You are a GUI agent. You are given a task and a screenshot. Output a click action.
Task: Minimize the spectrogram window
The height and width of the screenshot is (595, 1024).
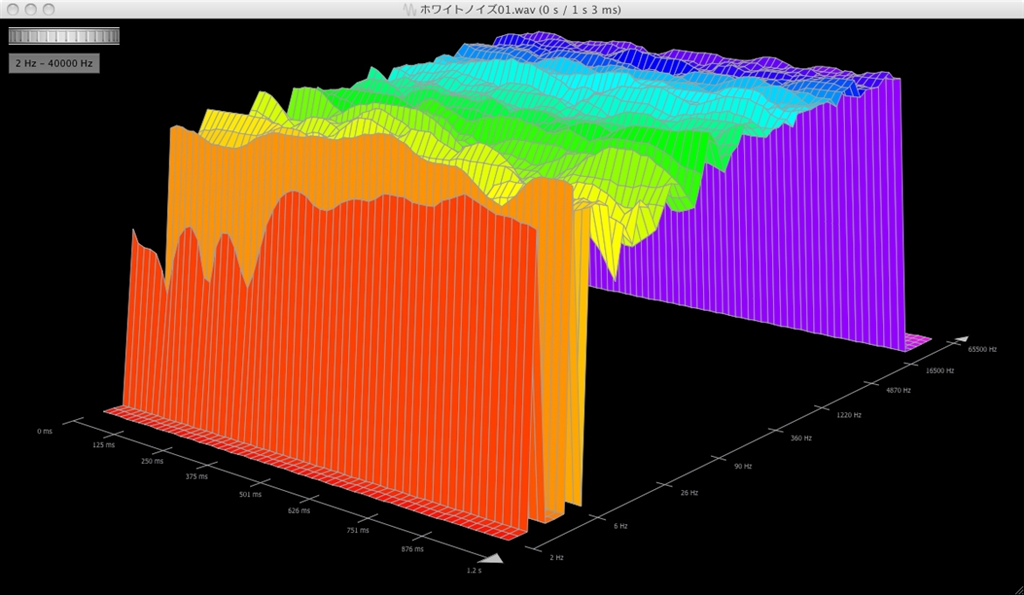(30, 9)
